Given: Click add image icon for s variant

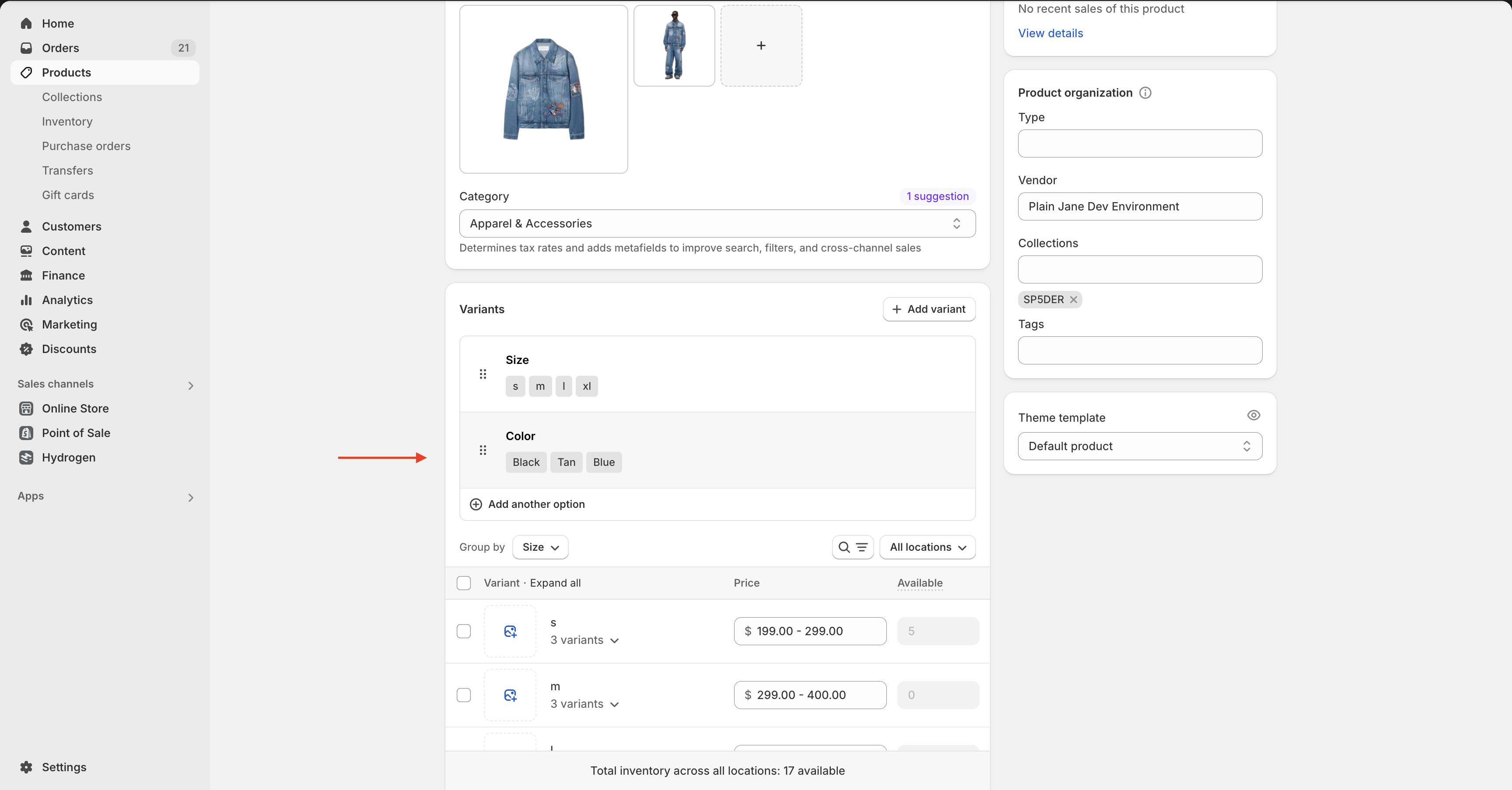Looking at the screenshot, I should [x=510, y=632].
